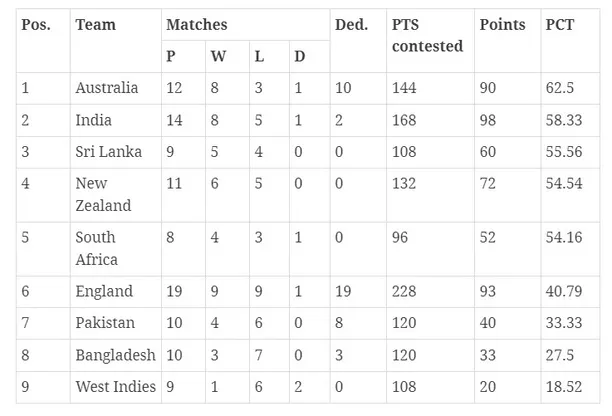Click India's Points value 98
Image resolution: width=612 pixels, height=416 pixels.
489,120
